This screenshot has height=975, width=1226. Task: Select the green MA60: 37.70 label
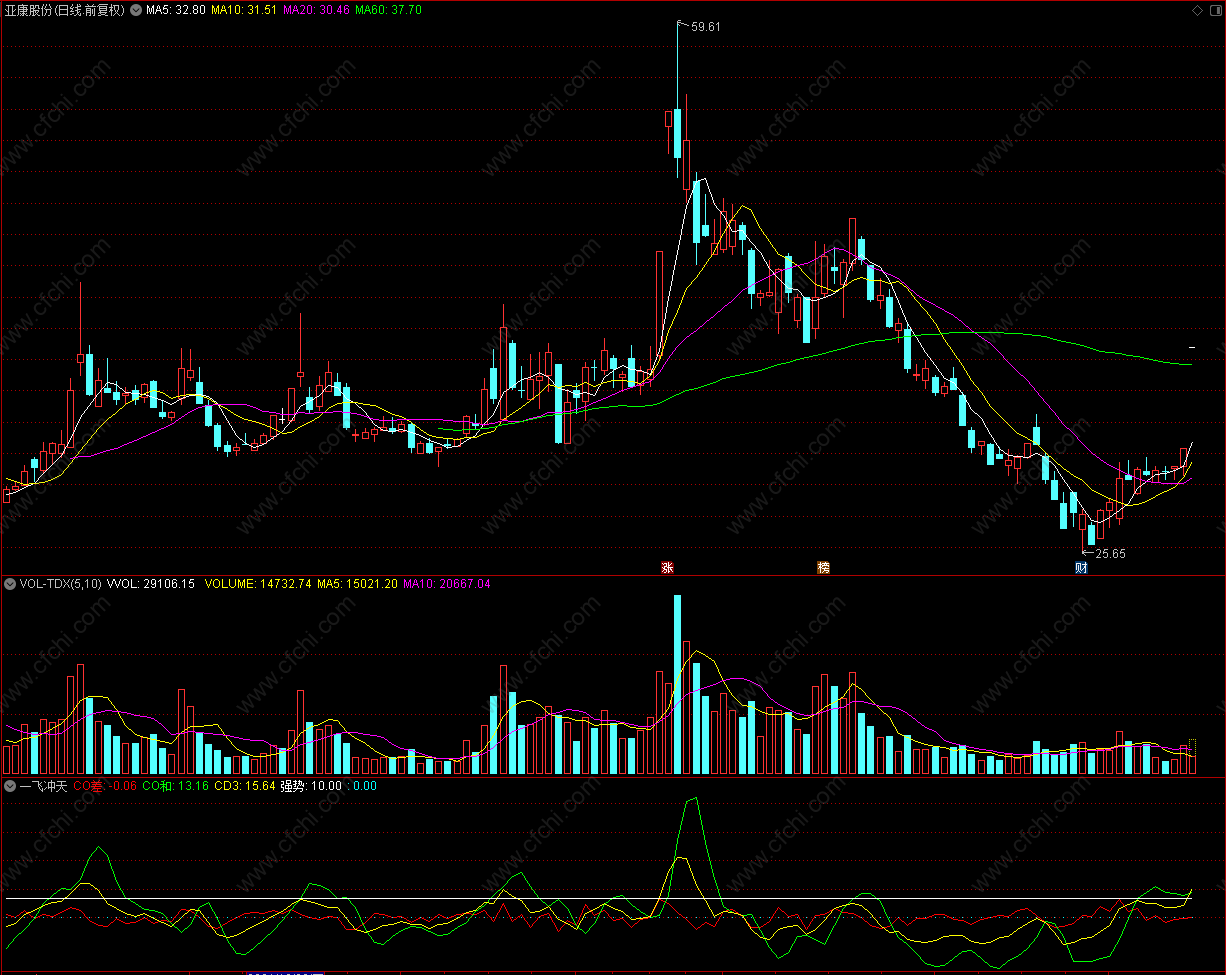(389, 10)
